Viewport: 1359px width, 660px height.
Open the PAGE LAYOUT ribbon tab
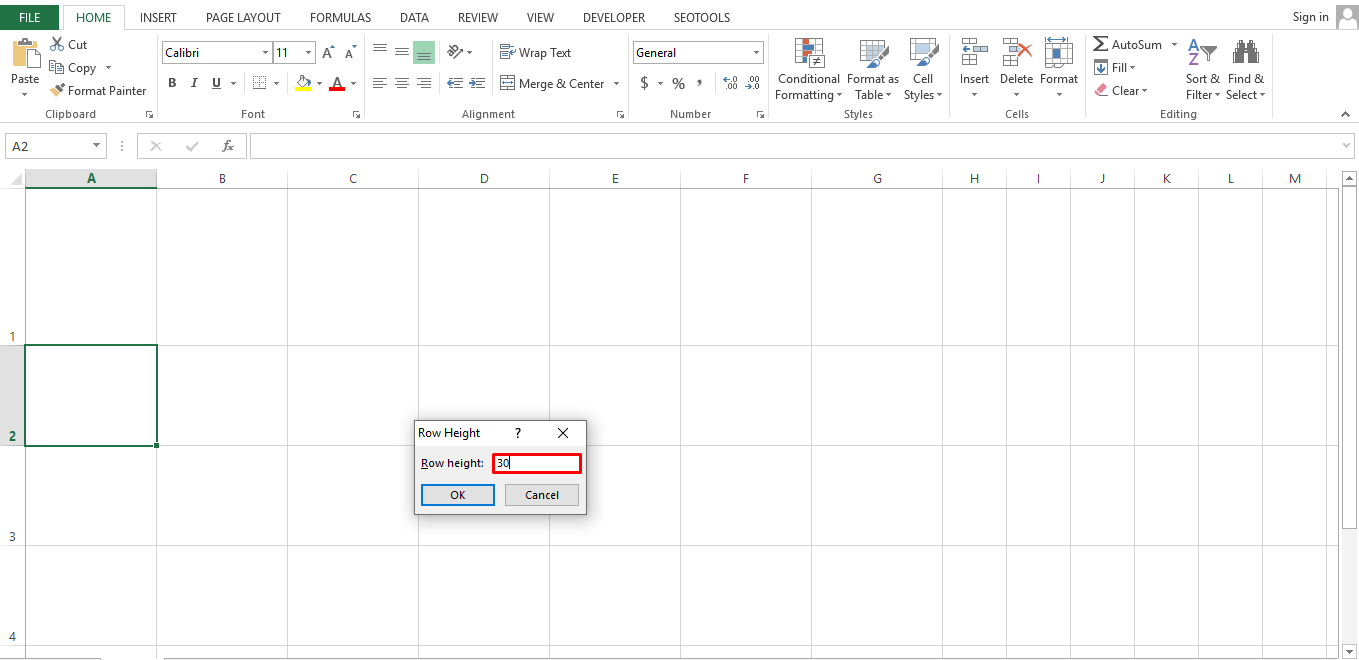pos(243,17)
